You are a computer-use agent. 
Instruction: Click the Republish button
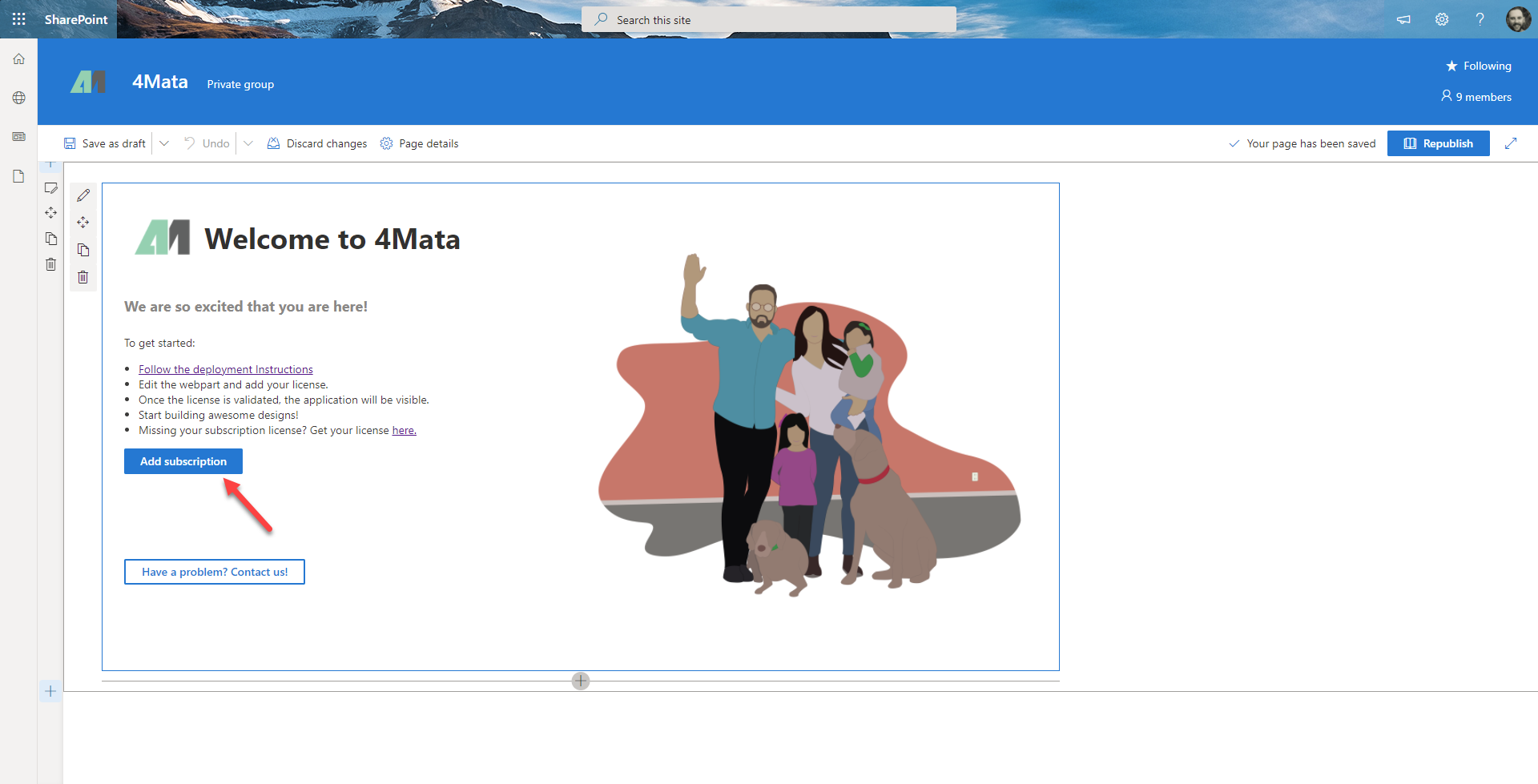coord(1439,143)
